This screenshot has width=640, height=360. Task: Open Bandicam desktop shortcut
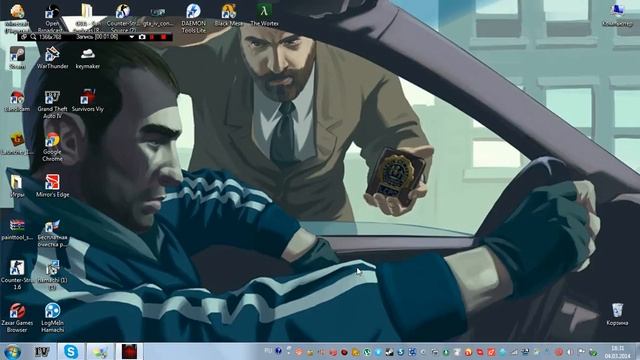click(17, 101)
